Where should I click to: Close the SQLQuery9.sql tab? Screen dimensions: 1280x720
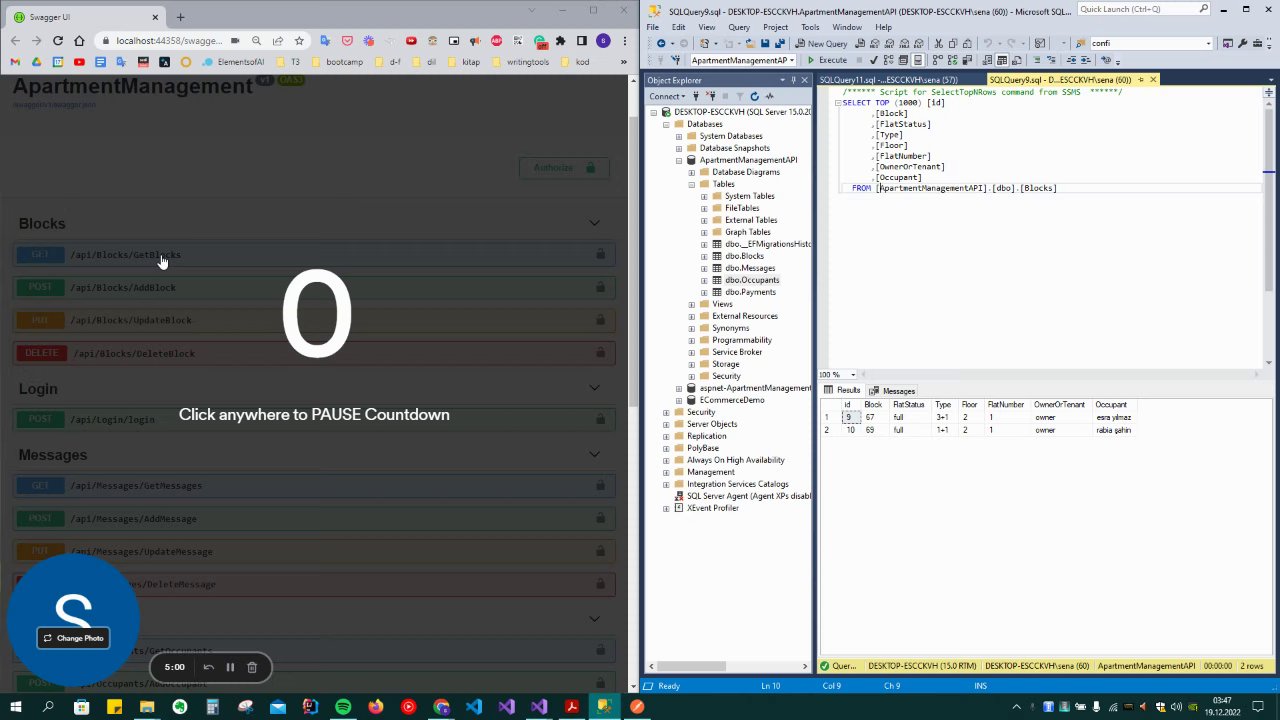coord(1153,80)
